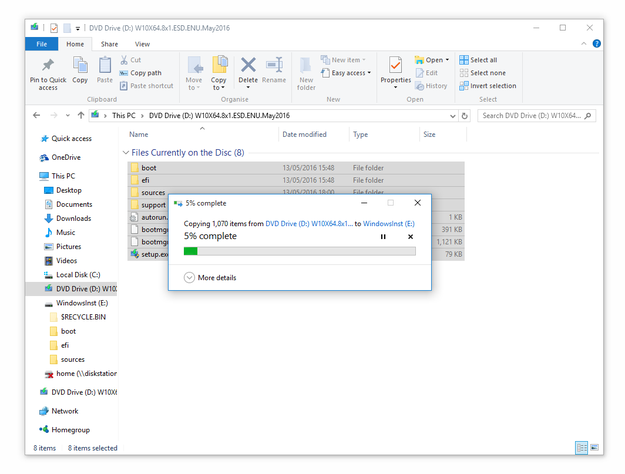Click the Delete X icon

tap(248, 65)
